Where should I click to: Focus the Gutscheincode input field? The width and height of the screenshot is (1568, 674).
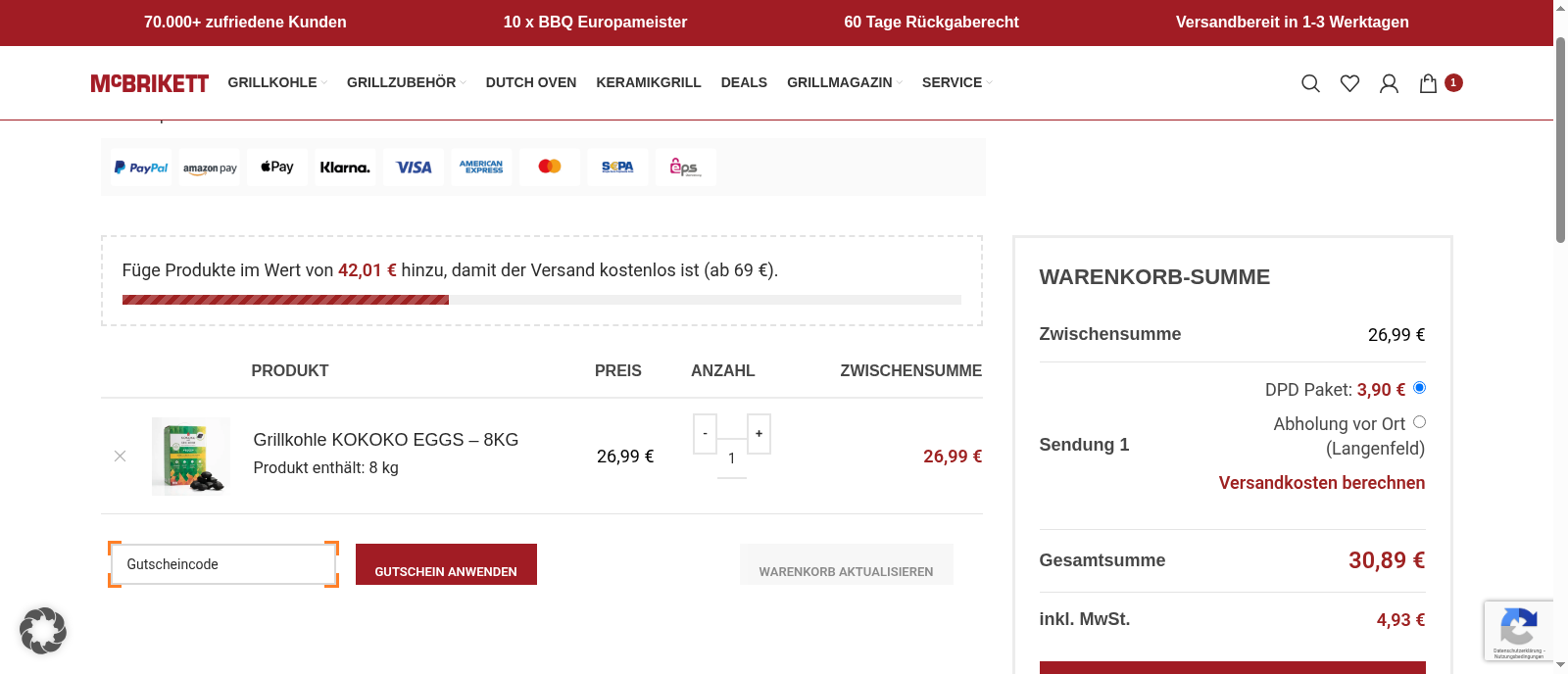(x=223, y=564)
